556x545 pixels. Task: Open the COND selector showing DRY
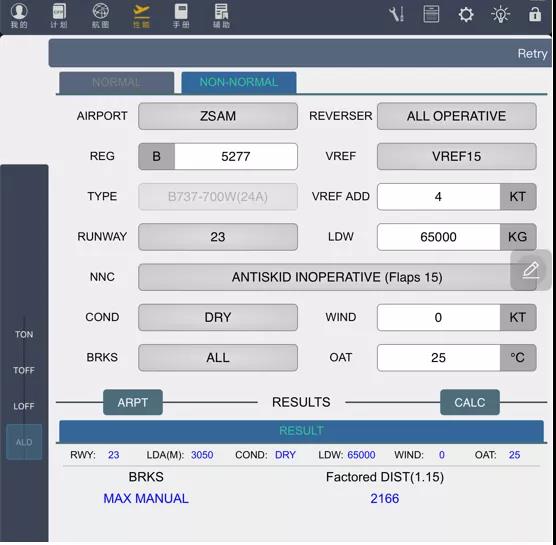(x=218, y=317)
